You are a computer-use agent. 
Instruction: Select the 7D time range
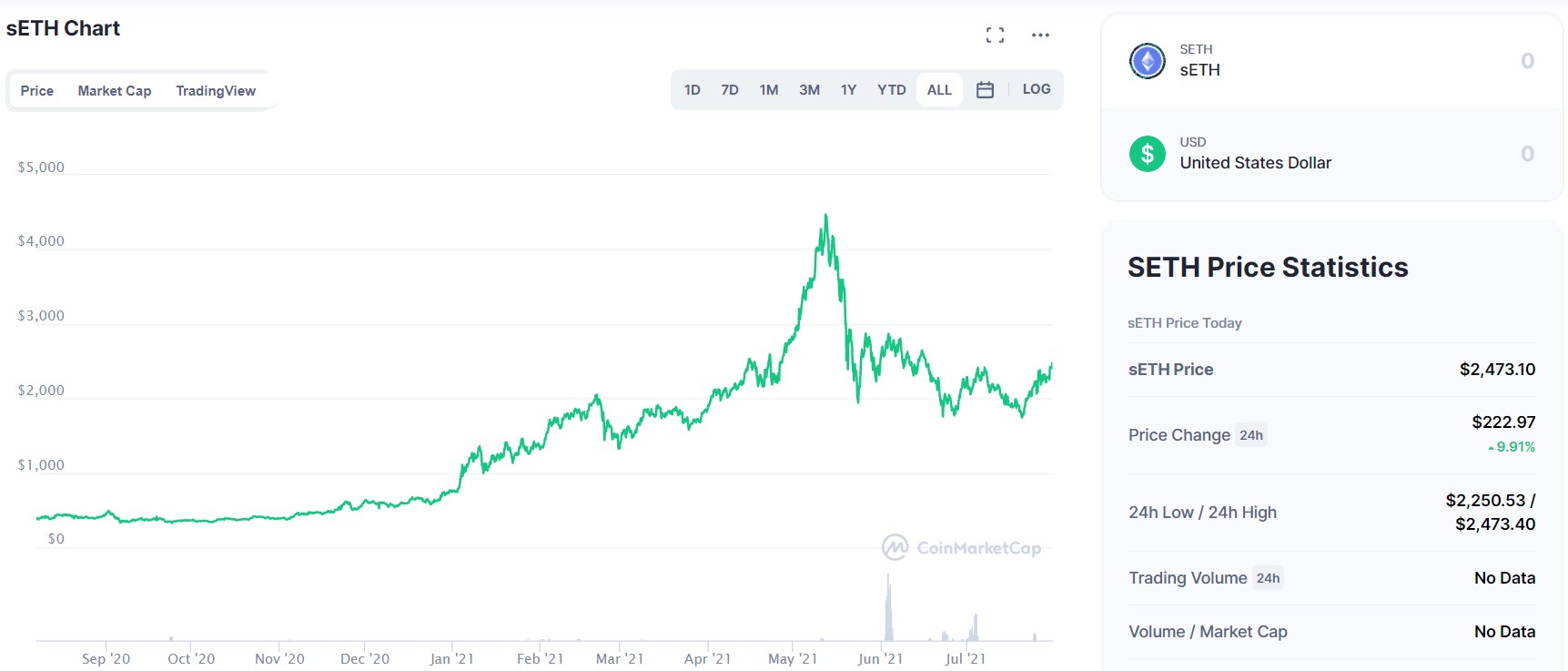730,90
